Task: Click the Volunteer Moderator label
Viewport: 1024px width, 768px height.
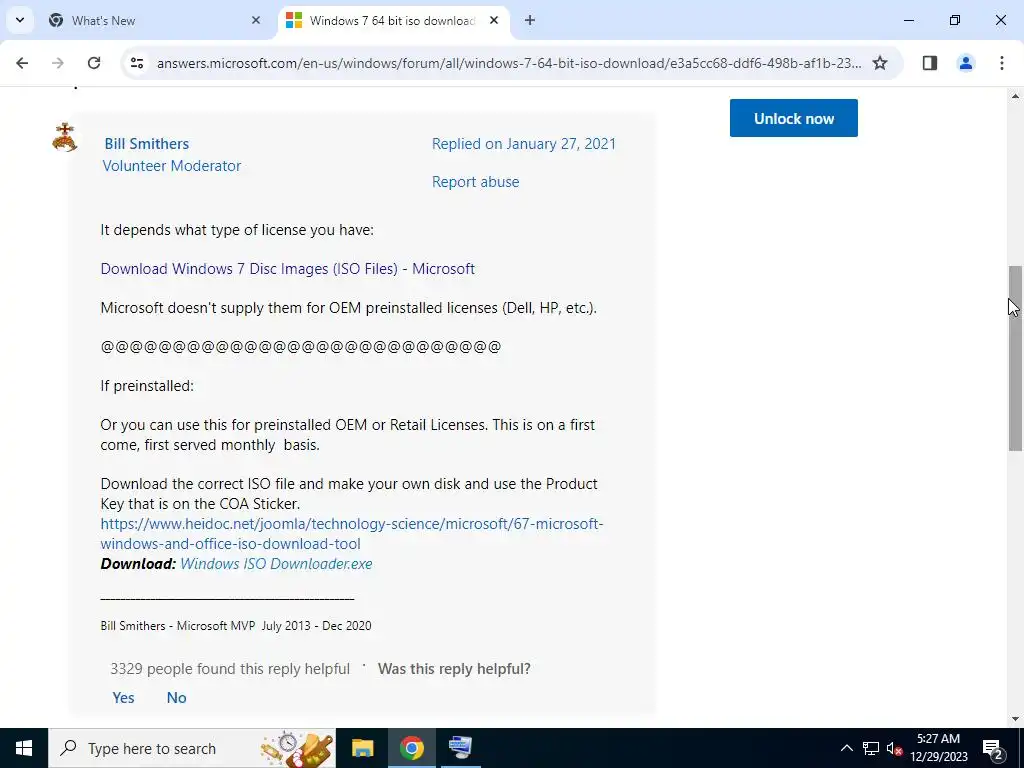Action: coord(172,166)
